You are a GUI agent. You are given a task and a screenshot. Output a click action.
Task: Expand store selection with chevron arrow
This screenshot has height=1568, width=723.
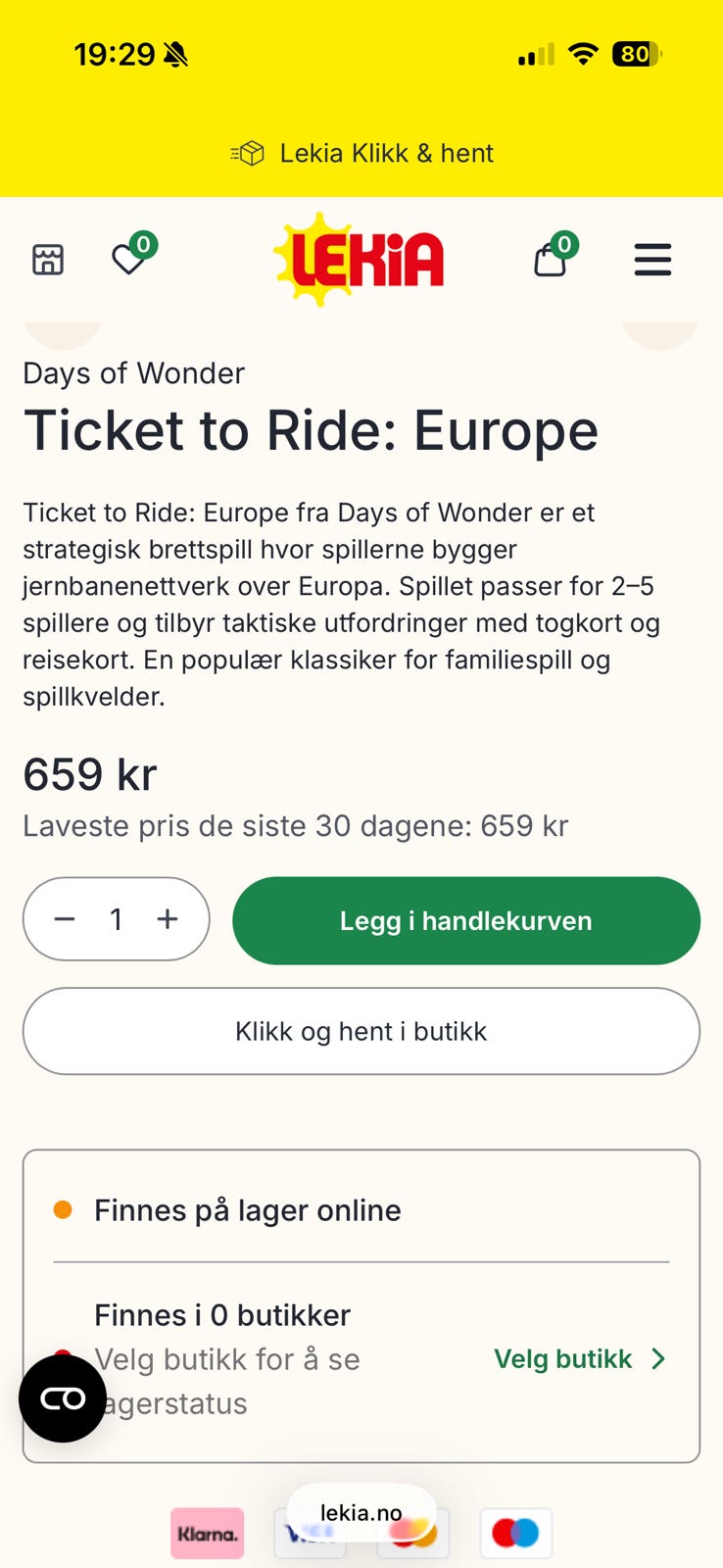[x=658, y=1359]
